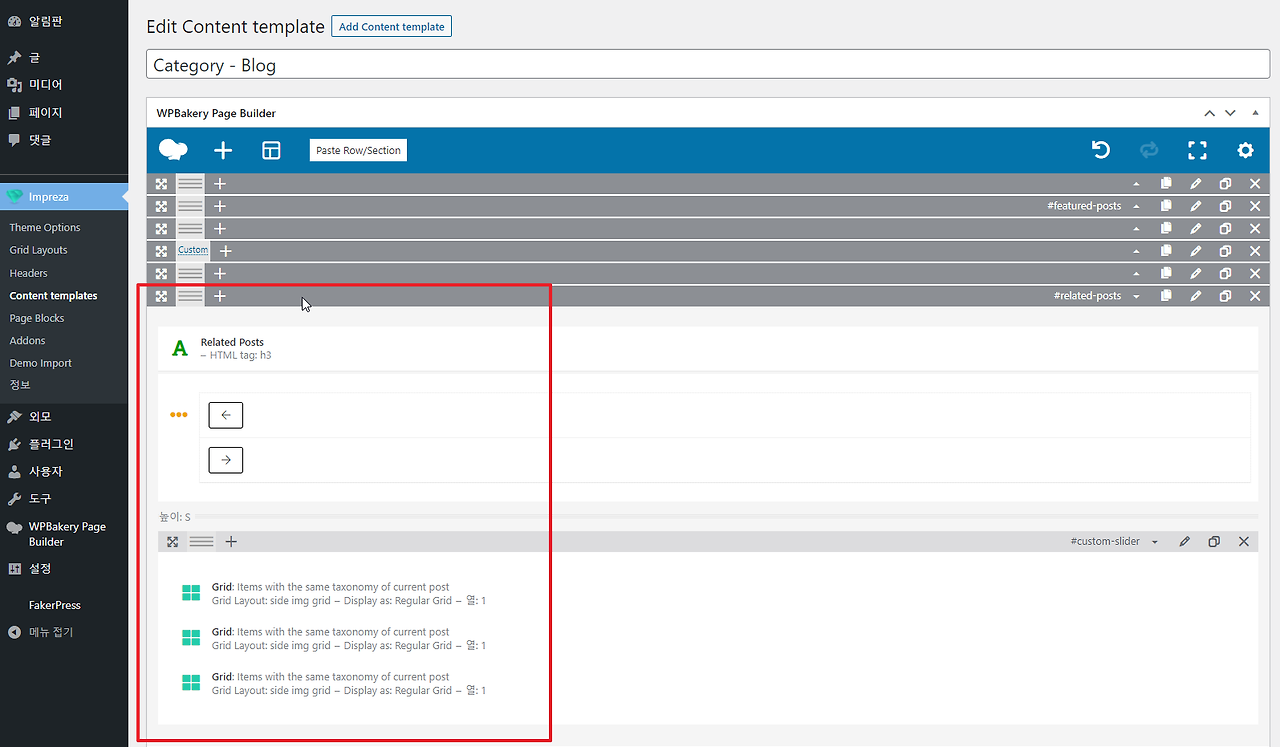The image size is (1280, 747).
Task: Grab the #related-posts row move handle
Action: (161, 296)
